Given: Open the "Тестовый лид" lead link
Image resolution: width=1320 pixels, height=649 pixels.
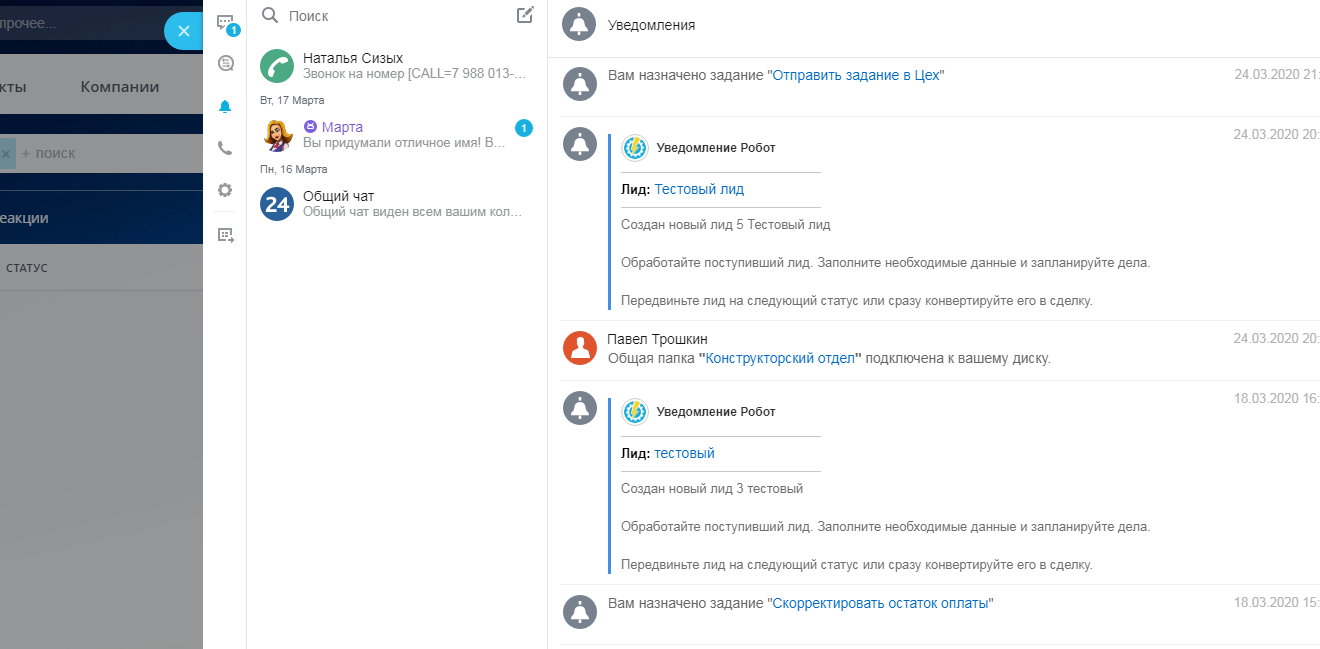Looking at the screenshot, I should click(699, 189).
